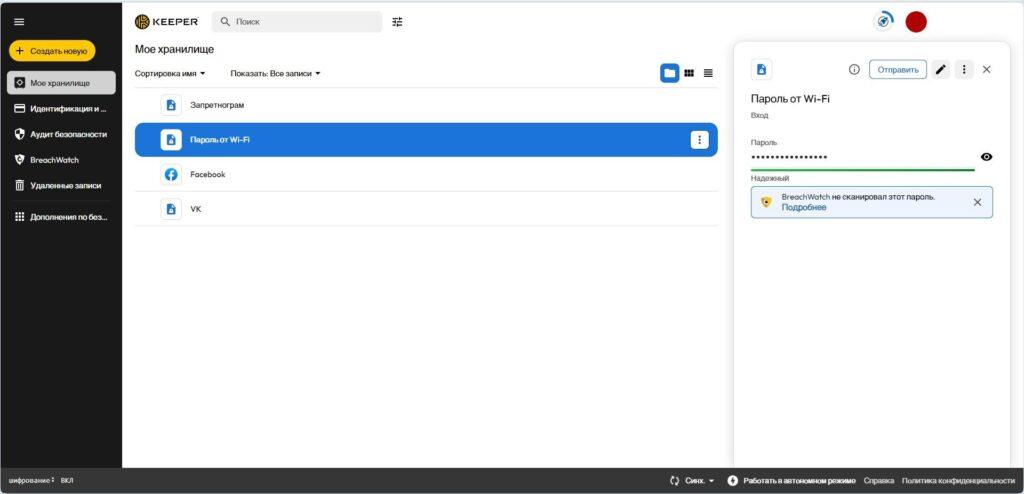Open Аудит безопасности section
This screenshot has height=494, width=1024.
tap(61, 134)
